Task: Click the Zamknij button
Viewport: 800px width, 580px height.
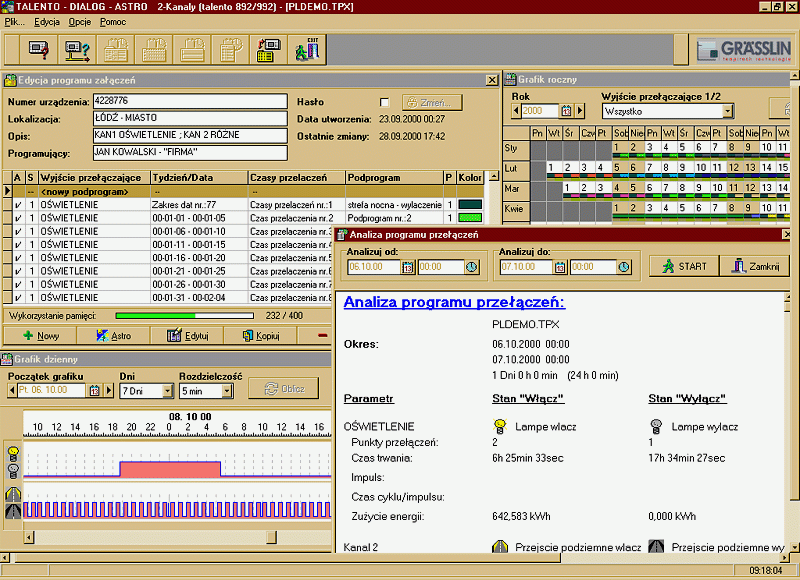Action: 755,266
